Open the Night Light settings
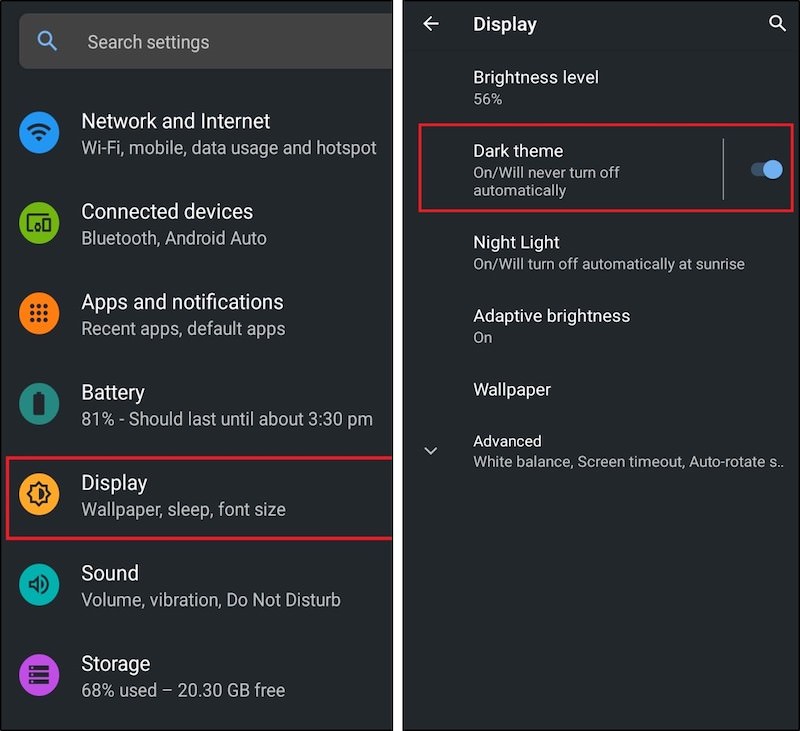800x731 pixels. click(602, 253)
